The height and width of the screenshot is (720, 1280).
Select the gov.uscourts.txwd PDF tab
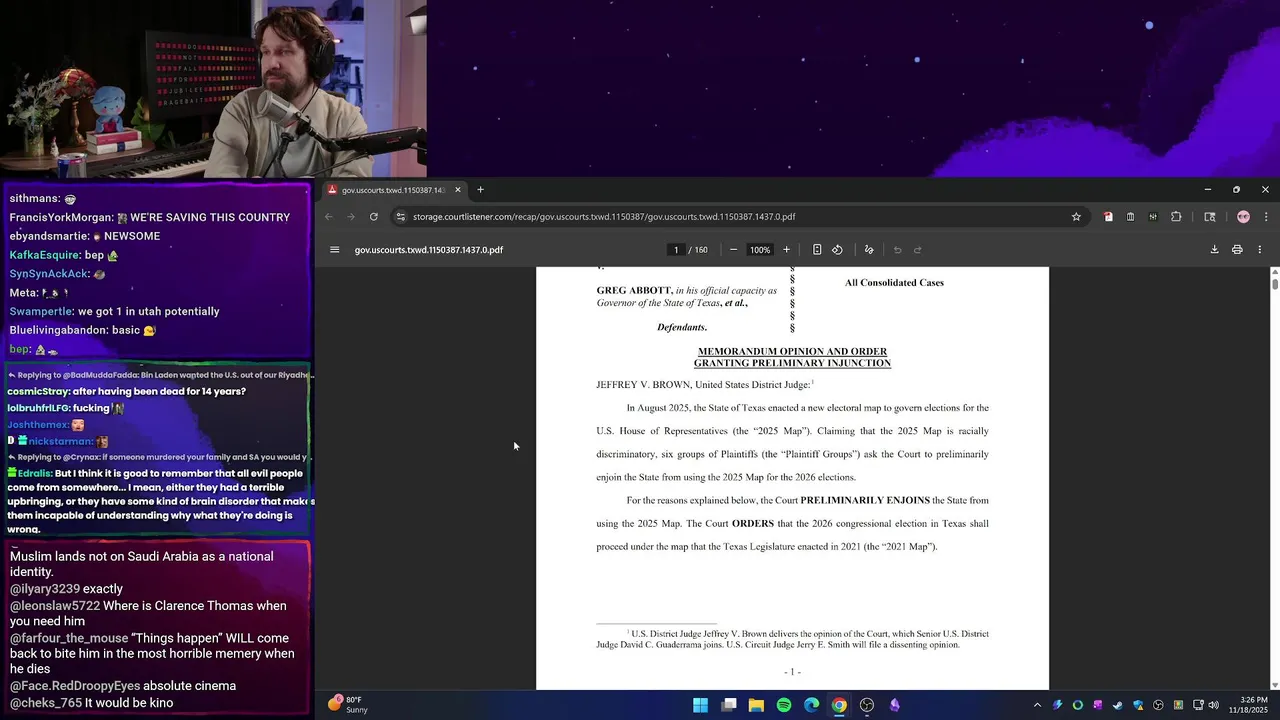pos(394,190)
